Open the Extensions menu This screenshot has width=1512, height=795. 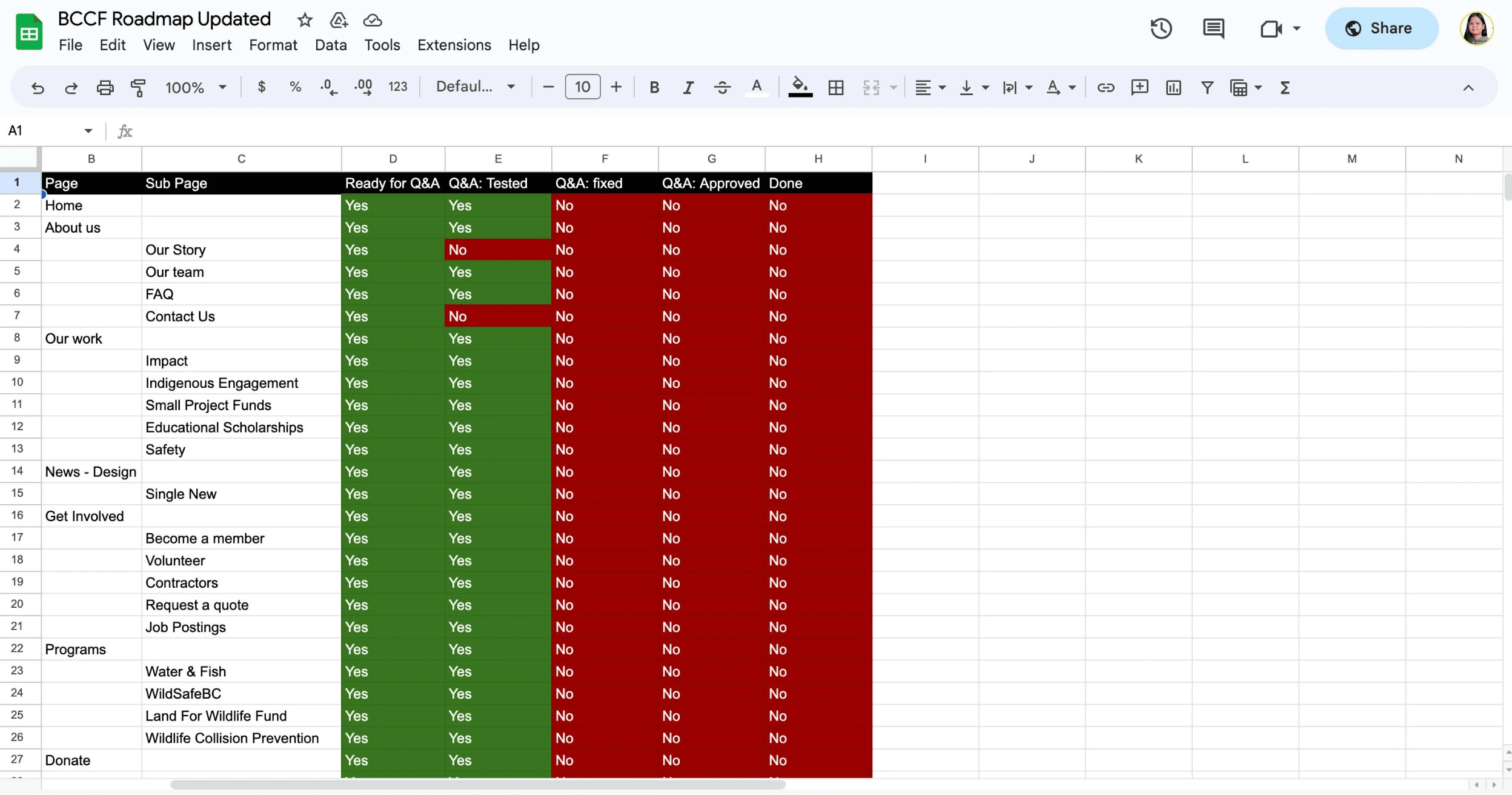tap(454, 45)
